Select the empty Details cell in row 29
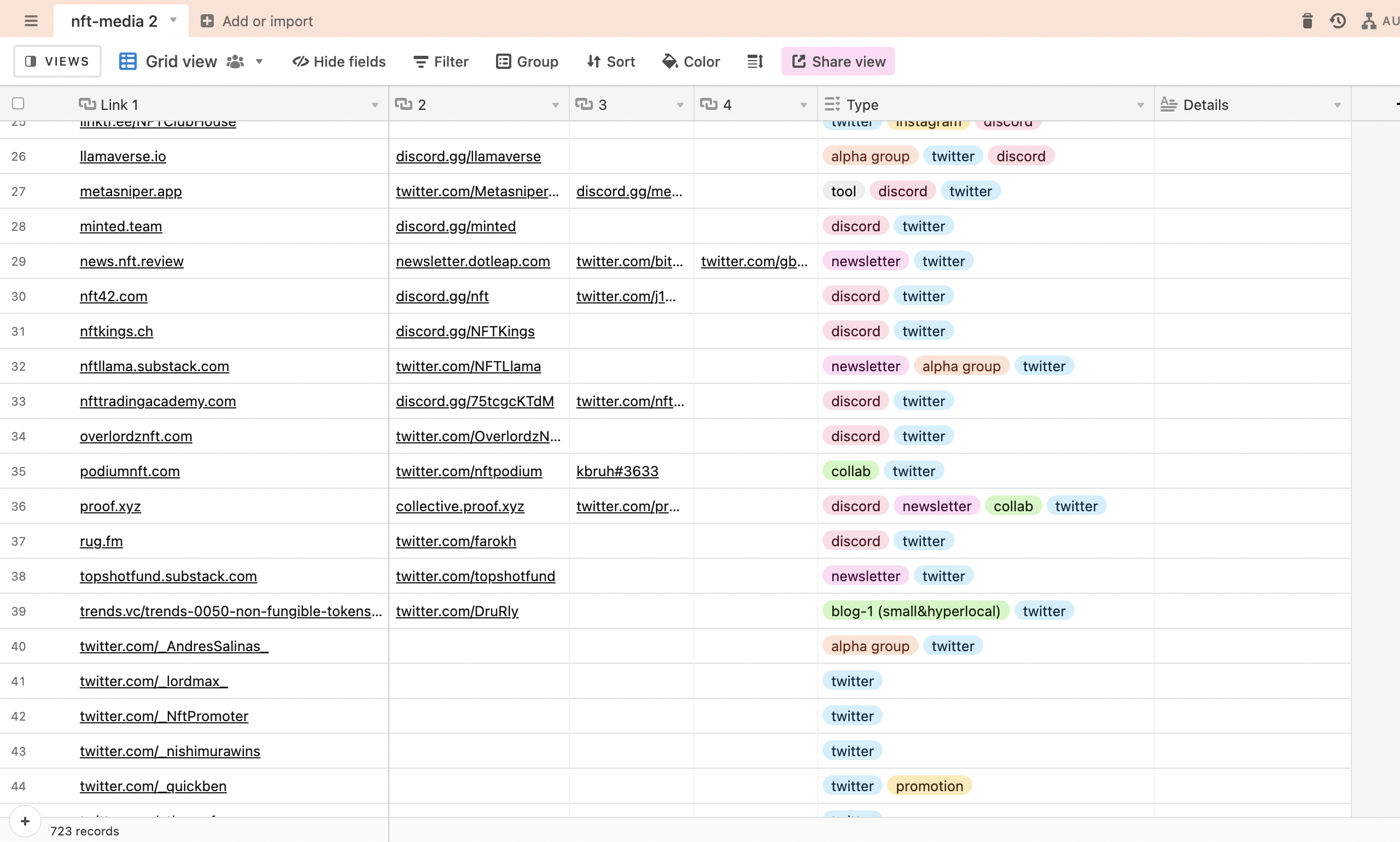The height and width of the screenshot is (842, 1400). click(x=1252, y=261)
